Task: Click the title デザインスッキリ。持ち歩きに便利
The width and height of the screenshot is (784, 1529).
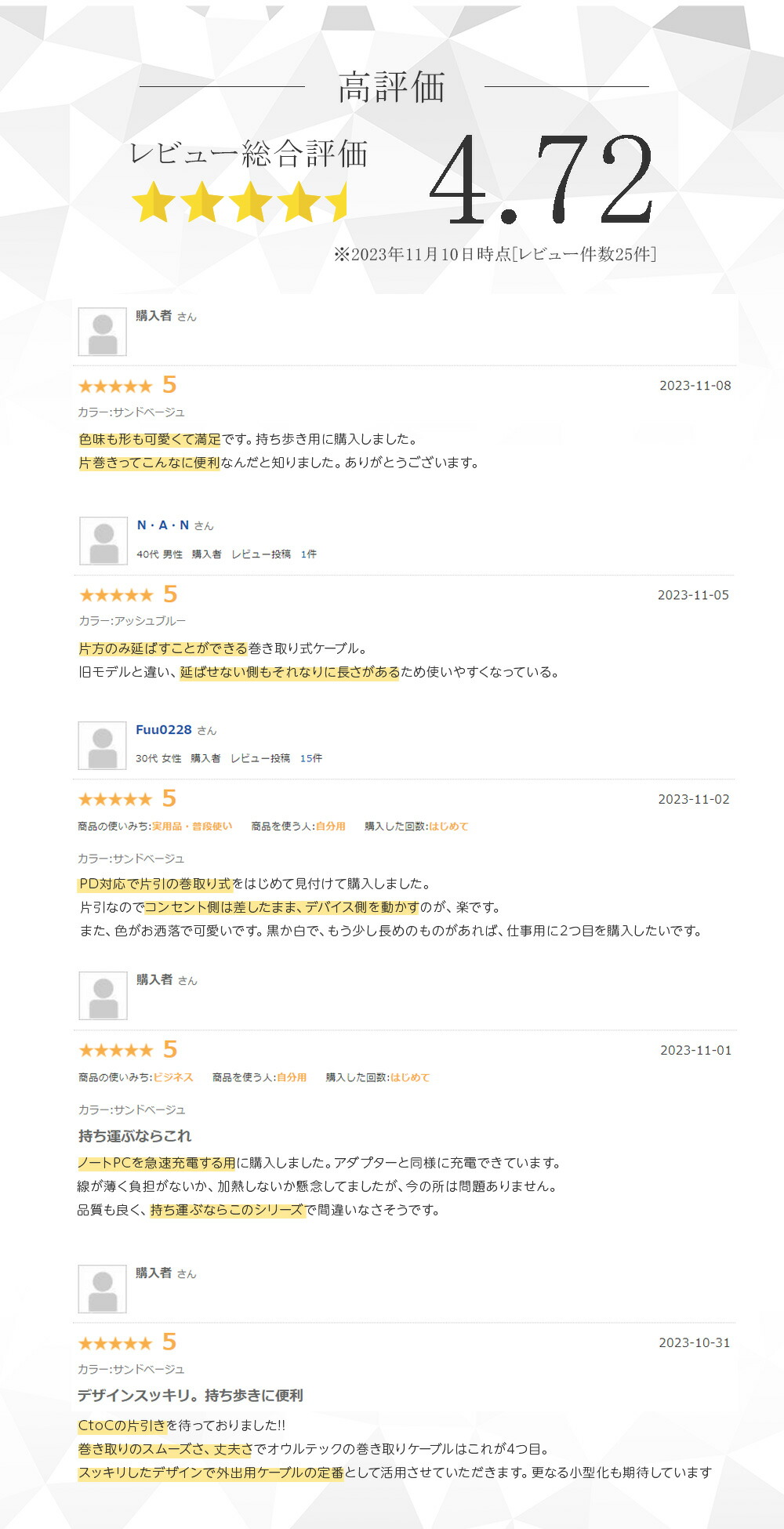Action: tap(191, 1396)
